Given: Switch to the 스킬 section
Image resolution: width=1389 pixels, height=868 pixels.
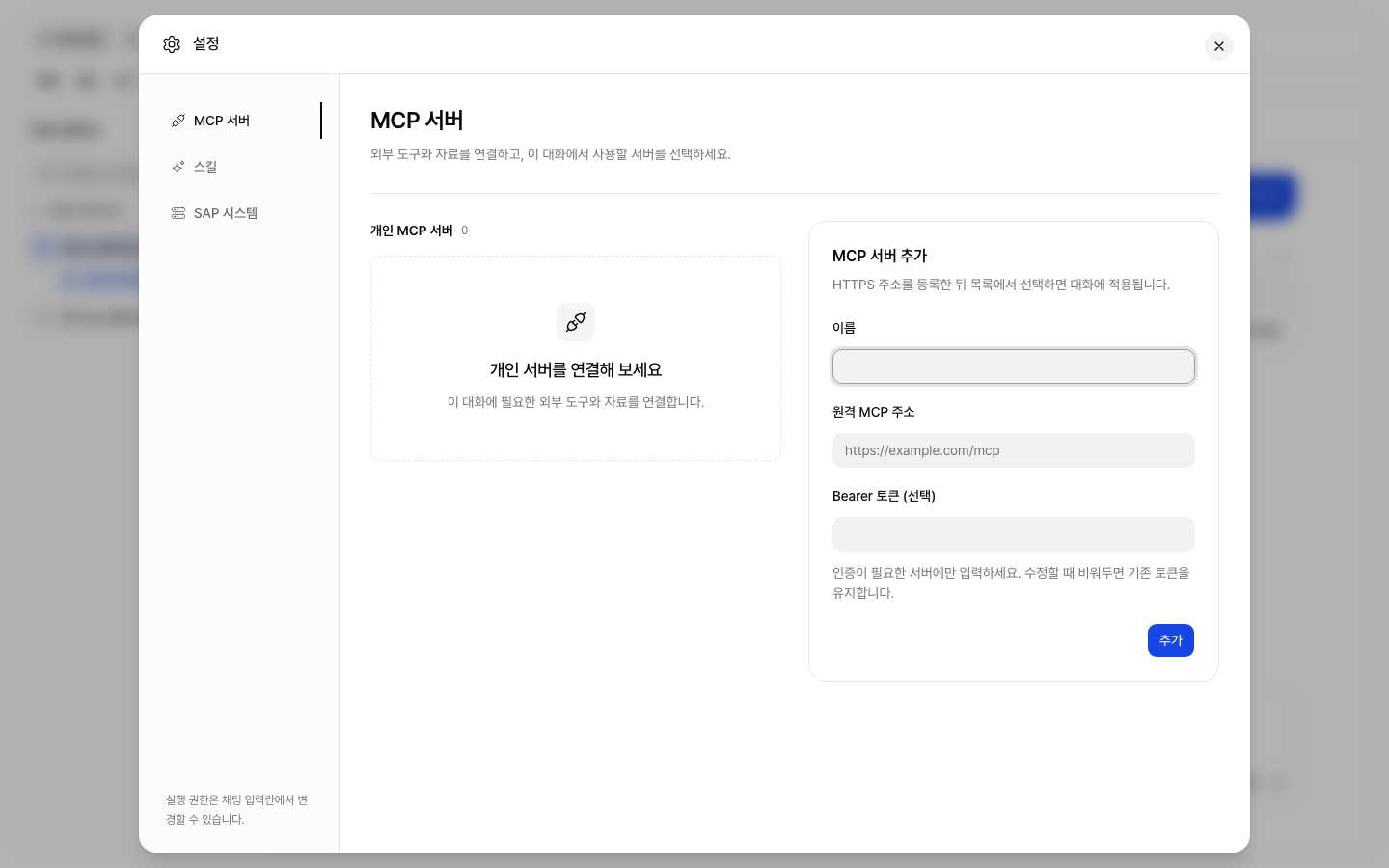Looking at the screenshot, I should 243,167.
